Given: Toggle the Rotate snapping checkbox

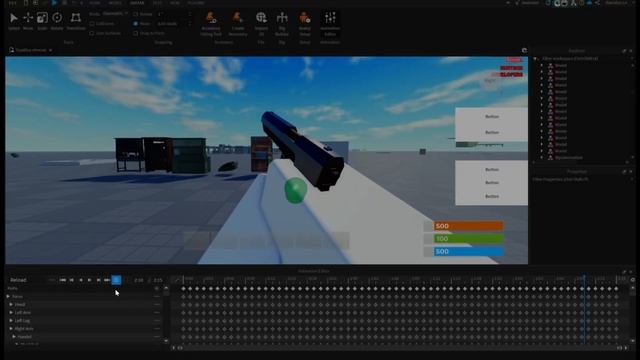Looking at the screenshot, I should point(136,14).
